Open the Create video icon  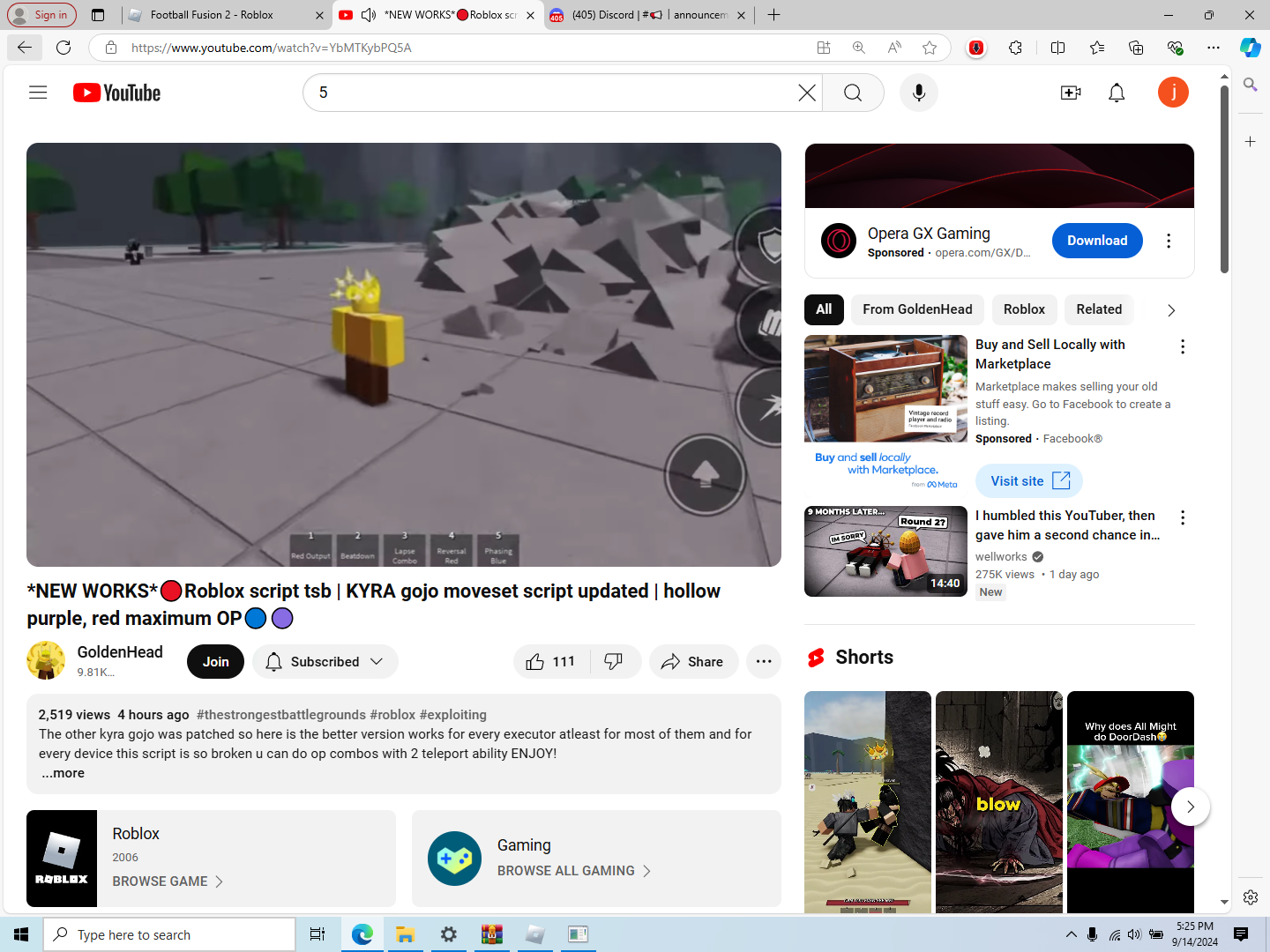1071,93
